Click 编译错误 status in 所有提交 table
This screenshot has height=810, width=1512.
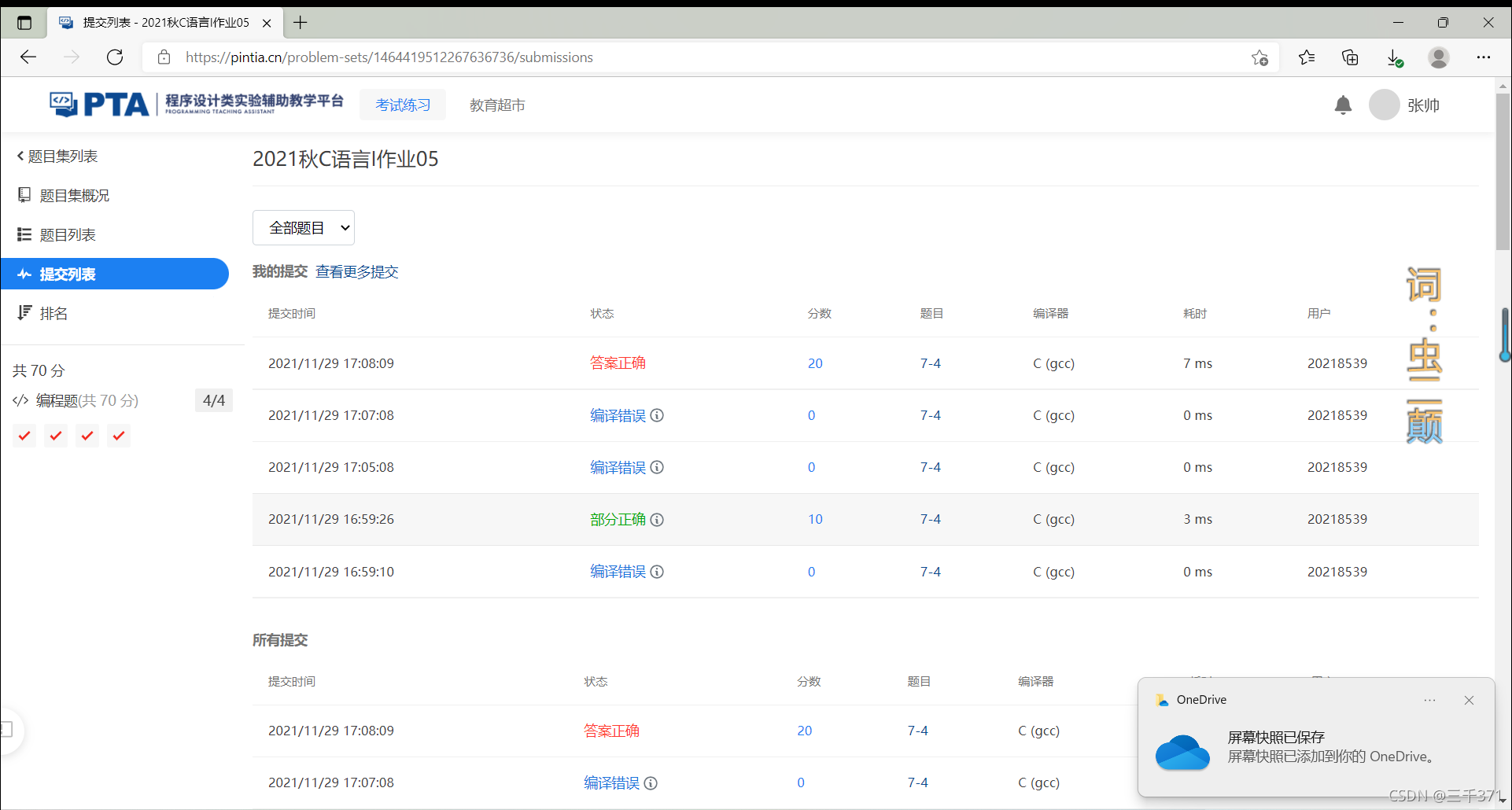[x=611, y=782]
